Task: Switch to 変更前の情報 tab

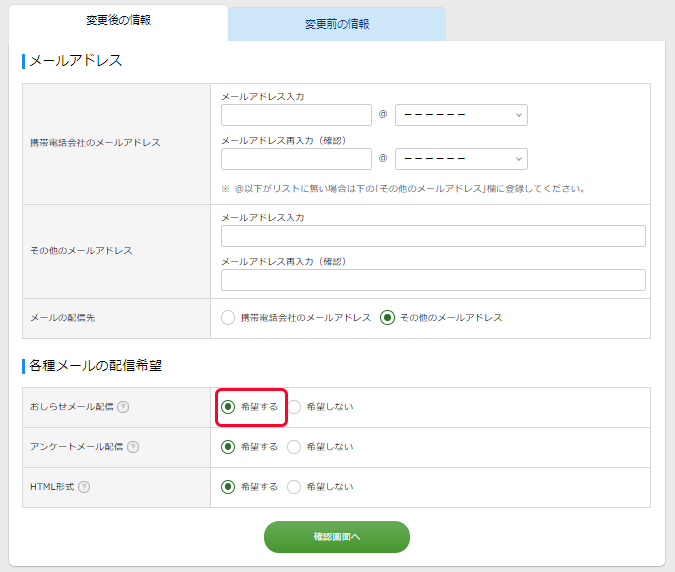Action: coord(337,24)
